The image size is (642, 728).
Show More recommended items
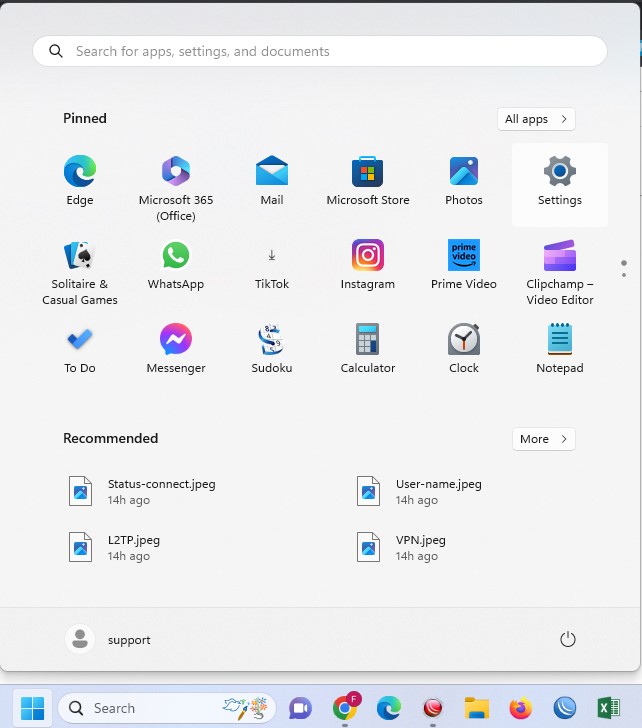544,439
